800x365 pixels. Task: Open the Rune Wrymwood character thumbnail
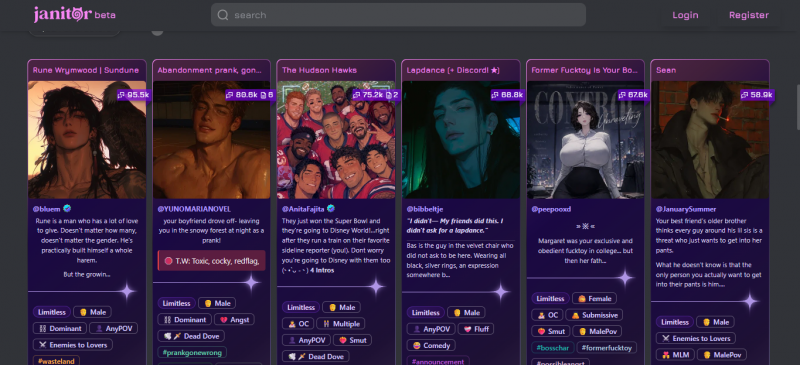(x=87, y=139)
